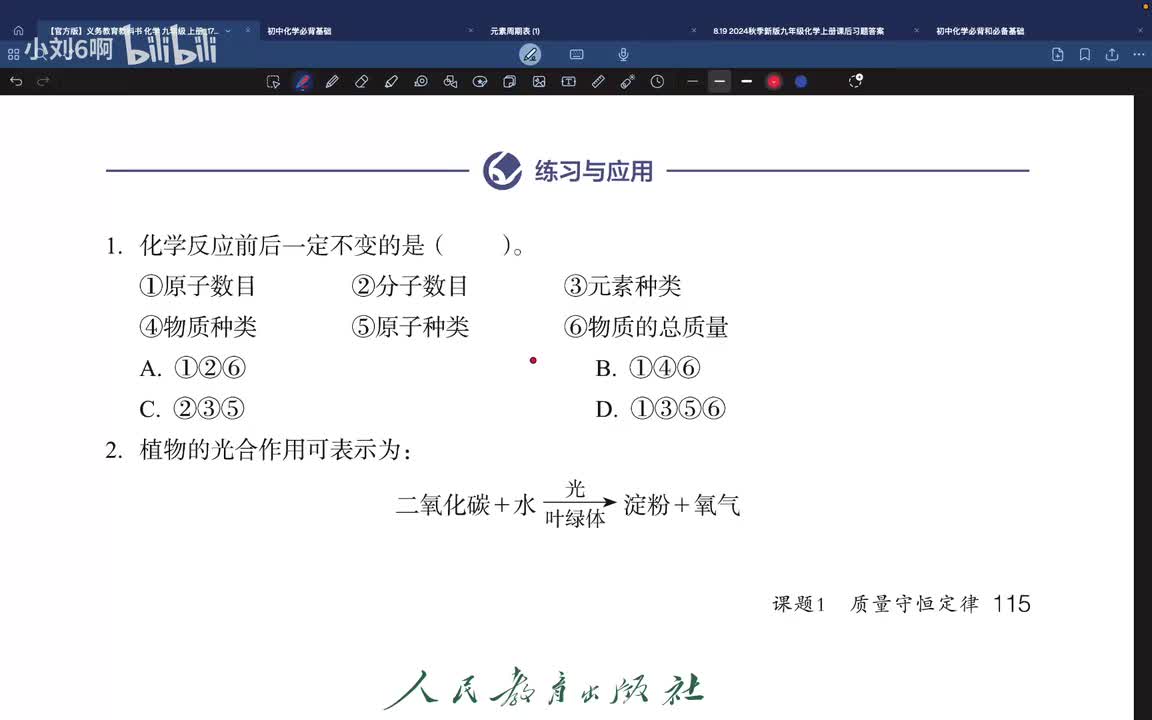Click answer option D. ①③⑤⑥
This screenshot has height=720, width=1152.
click(660, 408)
